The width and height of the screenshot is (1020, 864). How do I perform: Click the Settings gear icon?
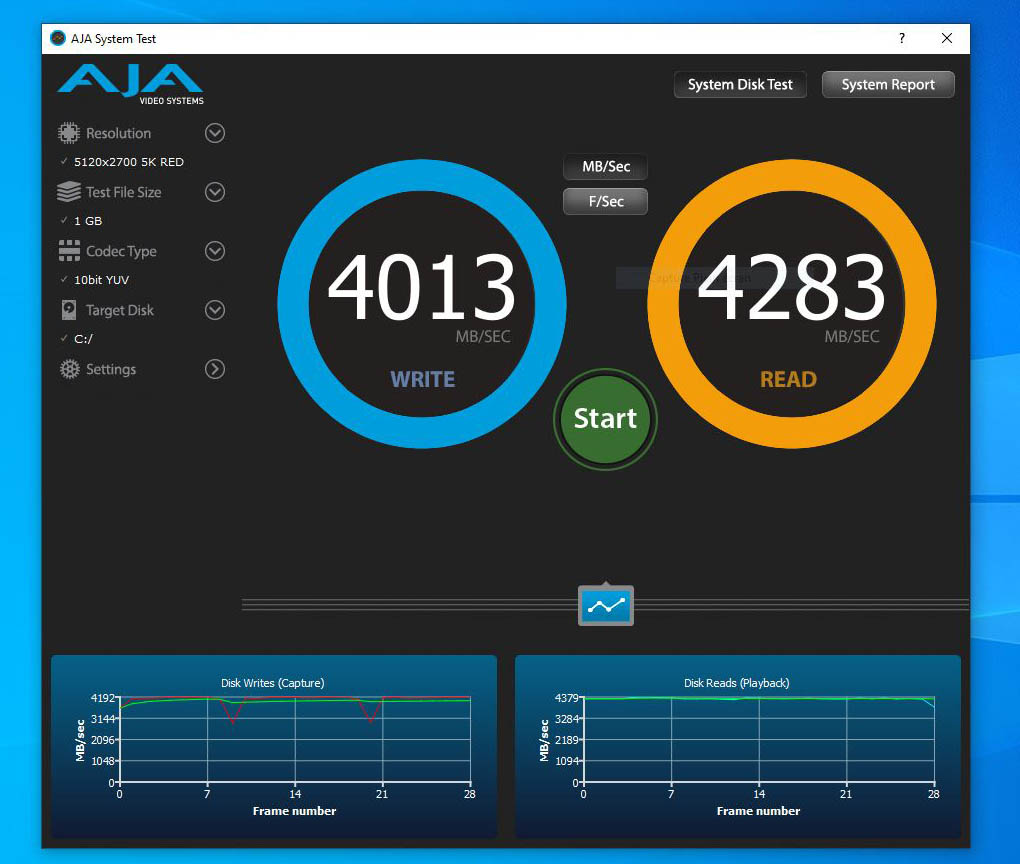click(69, 369)
